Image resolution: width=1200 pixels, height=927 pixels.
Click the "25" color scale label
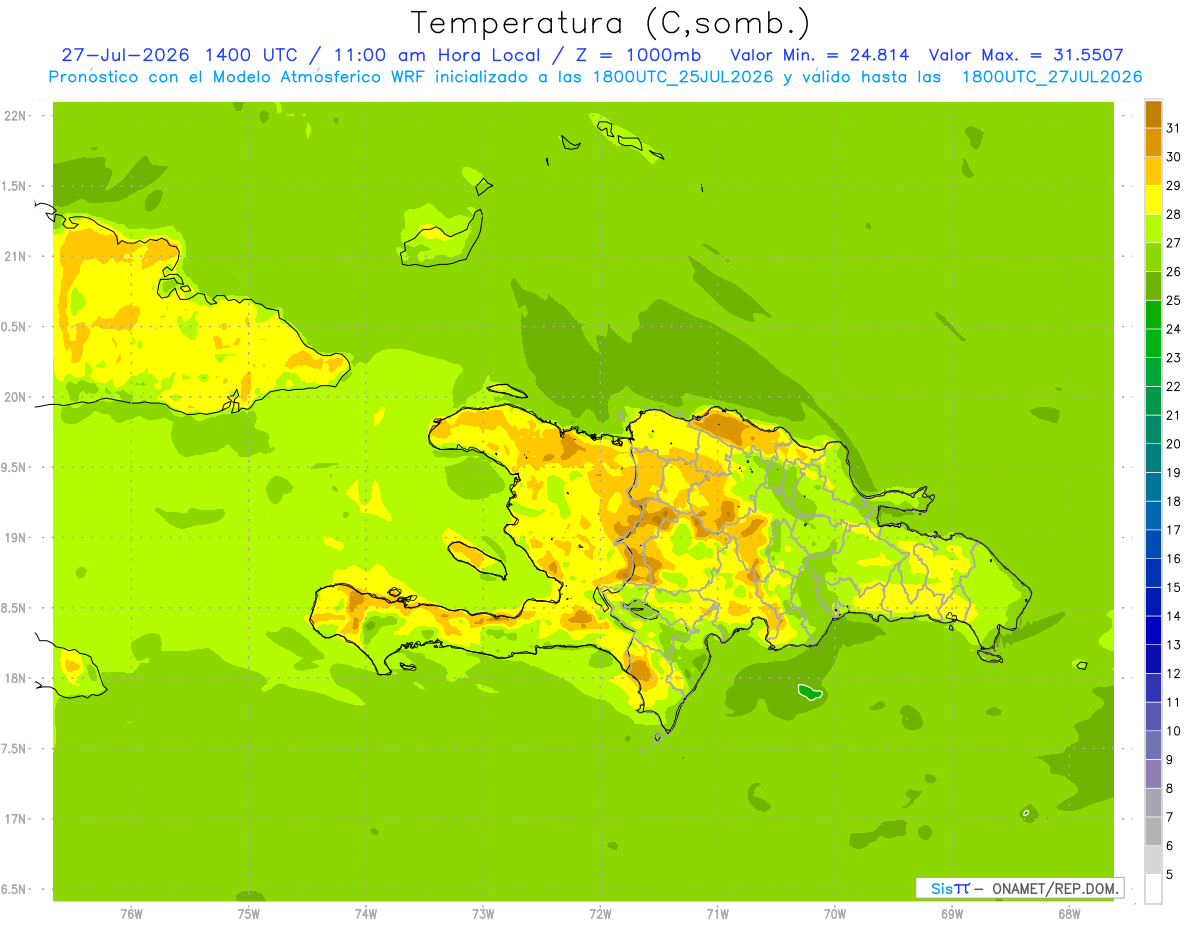(1173, 300)
